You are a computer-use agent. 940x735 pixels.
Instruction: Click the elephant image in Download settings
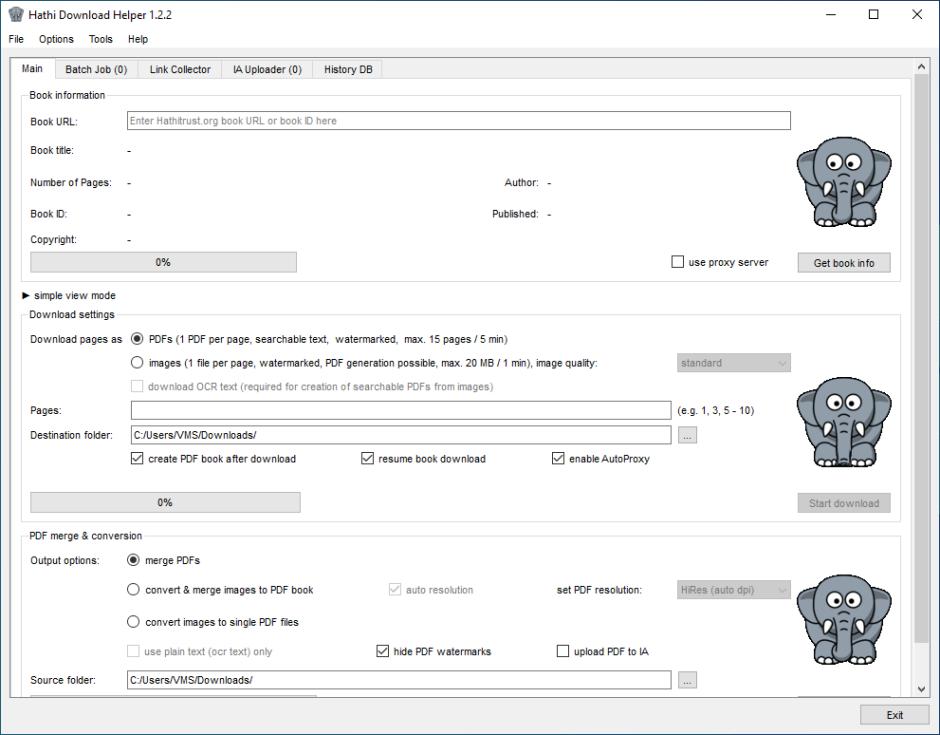click(843, 422)
